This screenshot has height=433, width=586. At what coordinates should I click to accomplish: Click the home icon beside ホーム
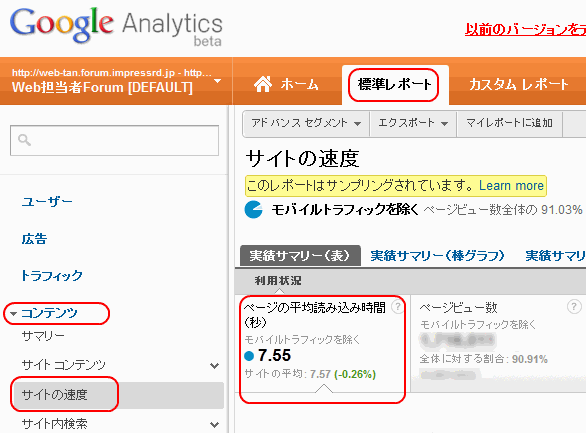pyautogui.click(x=263, y=84)
